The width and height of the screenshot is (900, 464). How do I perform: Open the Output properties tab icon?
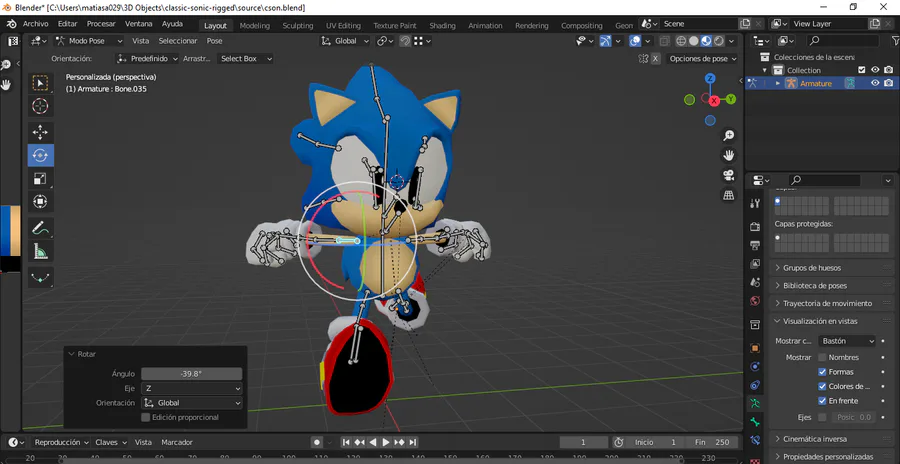tap(755, 245)
